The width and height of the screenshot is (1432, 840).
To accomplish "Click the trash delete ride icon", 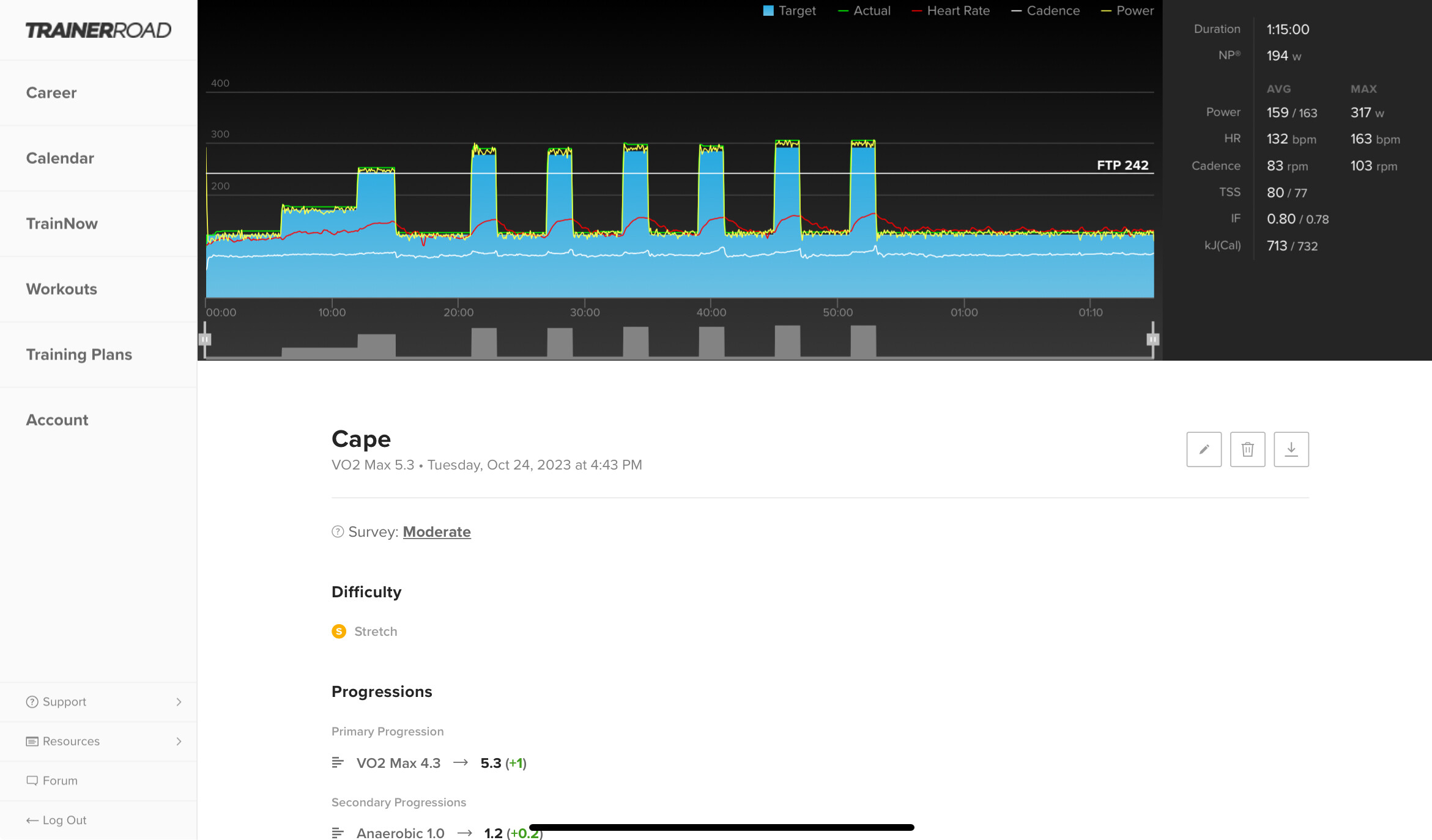I will click(x=1247, y=449).
